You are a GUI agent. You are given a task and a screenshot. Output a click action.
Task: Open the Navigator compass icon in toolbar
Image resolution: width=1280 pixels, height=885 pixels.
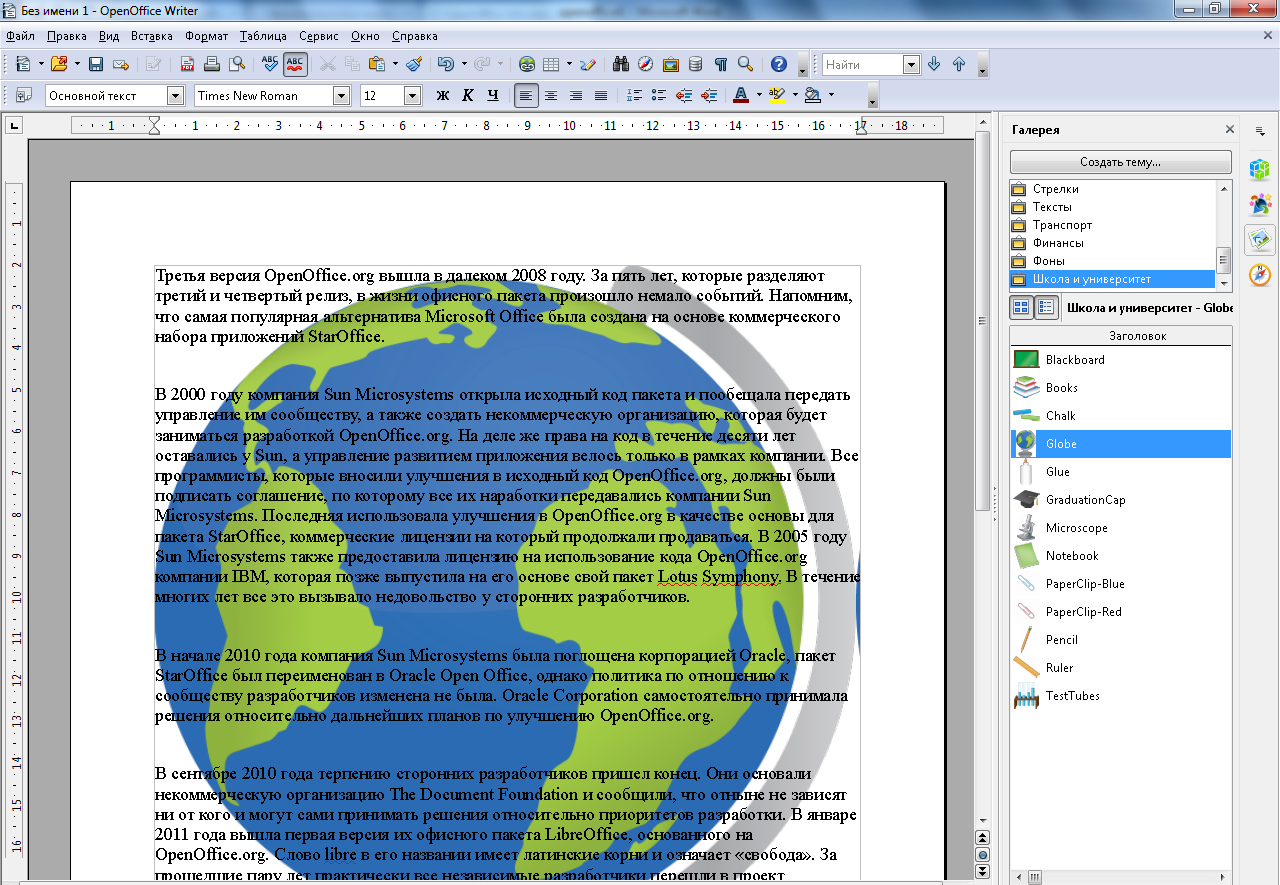pos(645,64)
